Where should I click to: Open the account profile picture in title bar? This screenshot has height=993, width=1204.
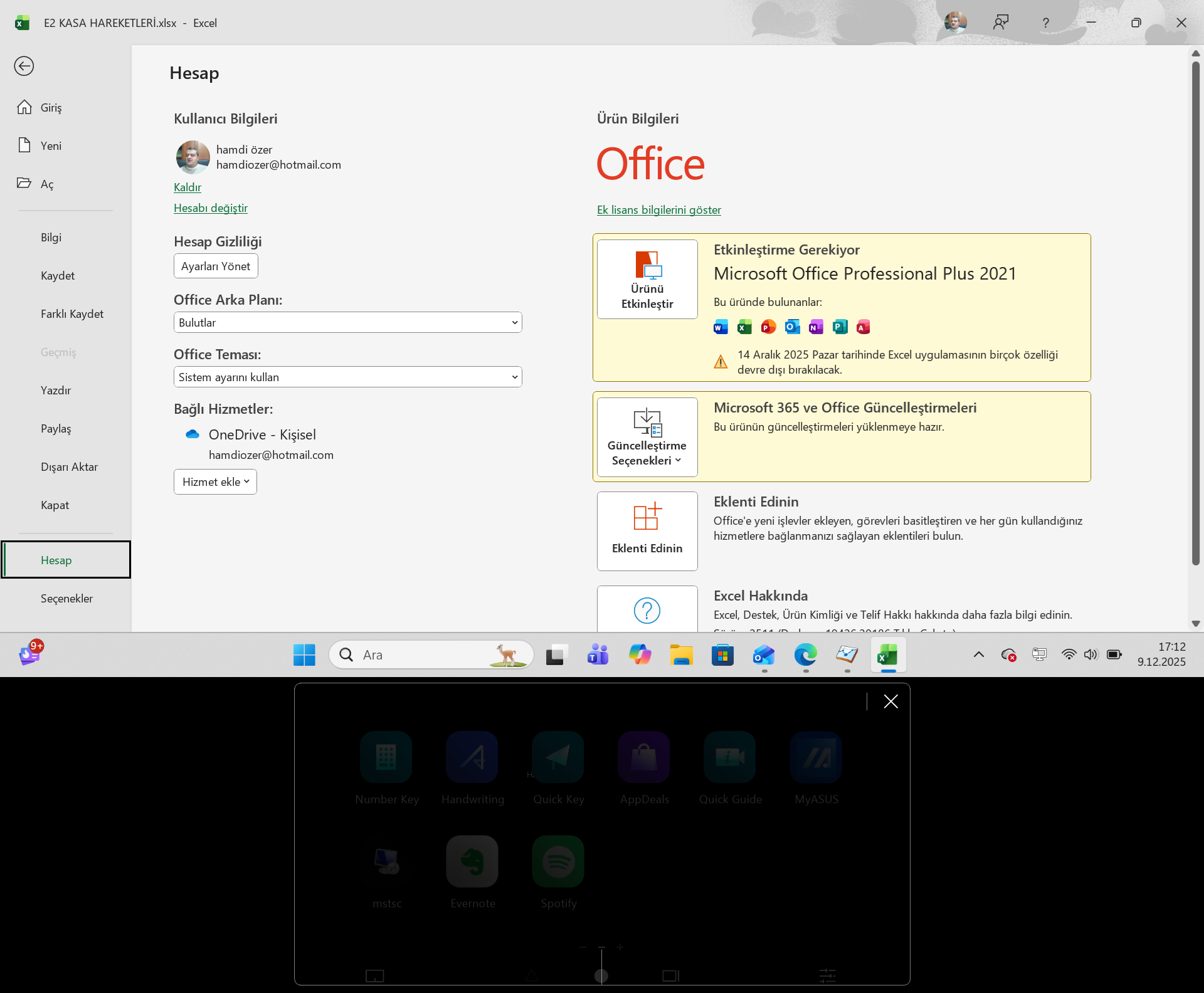click(955, 23)
